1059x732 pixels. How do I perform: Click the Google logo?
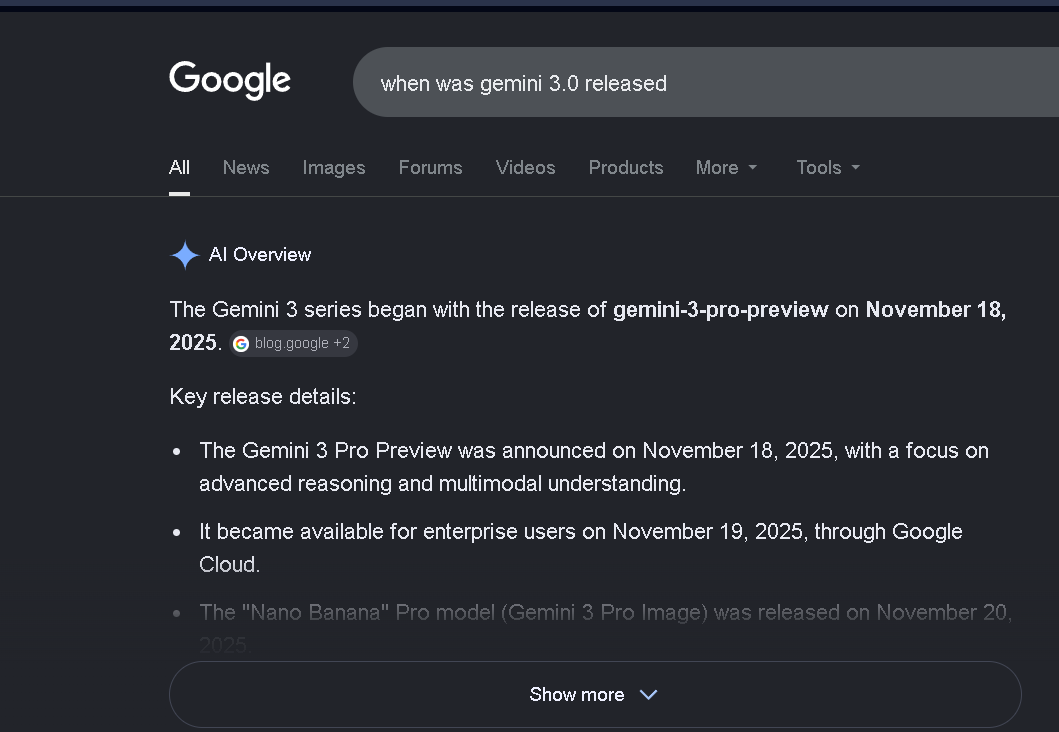(x=230, y=80)
